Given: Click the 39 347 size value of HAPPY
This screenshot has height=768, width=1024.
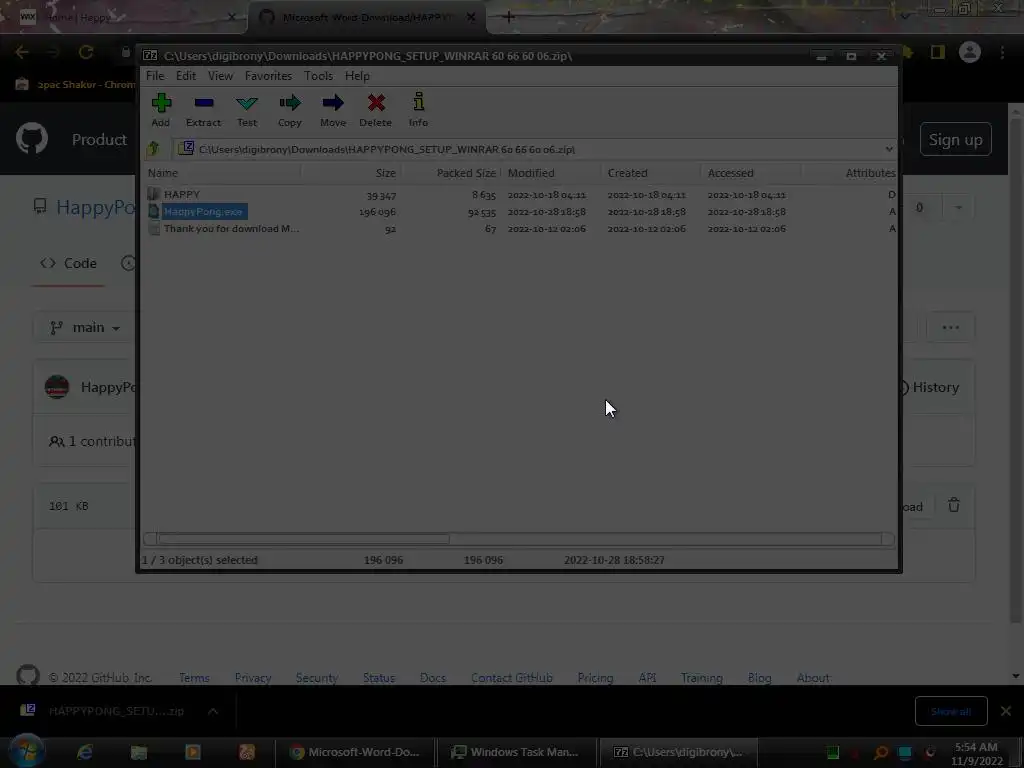Looking at the screenshot, I should [x=381, y=195].
